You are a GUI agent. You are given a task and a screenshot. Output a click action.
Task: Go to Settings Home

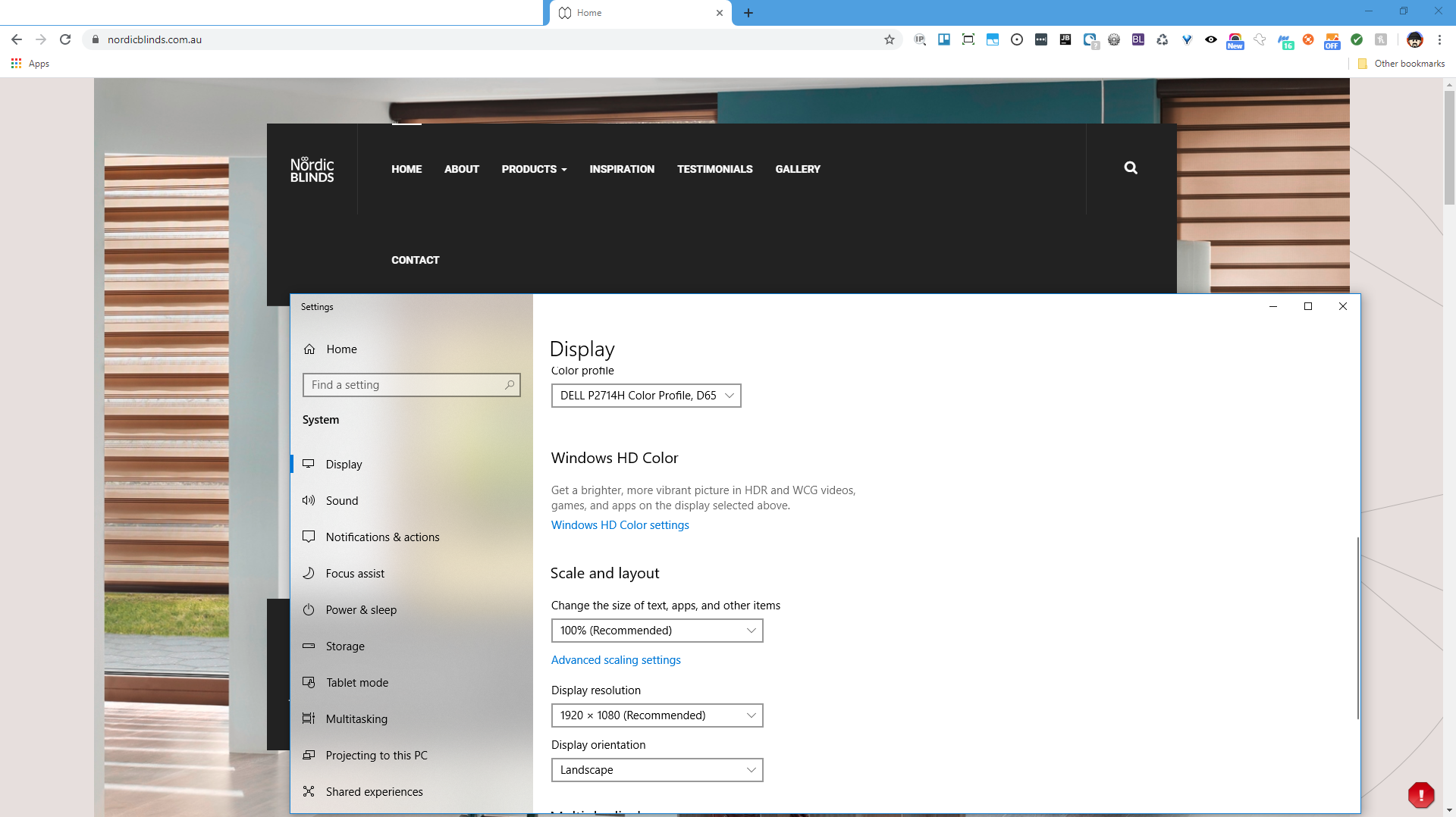[x=411, y=349]
